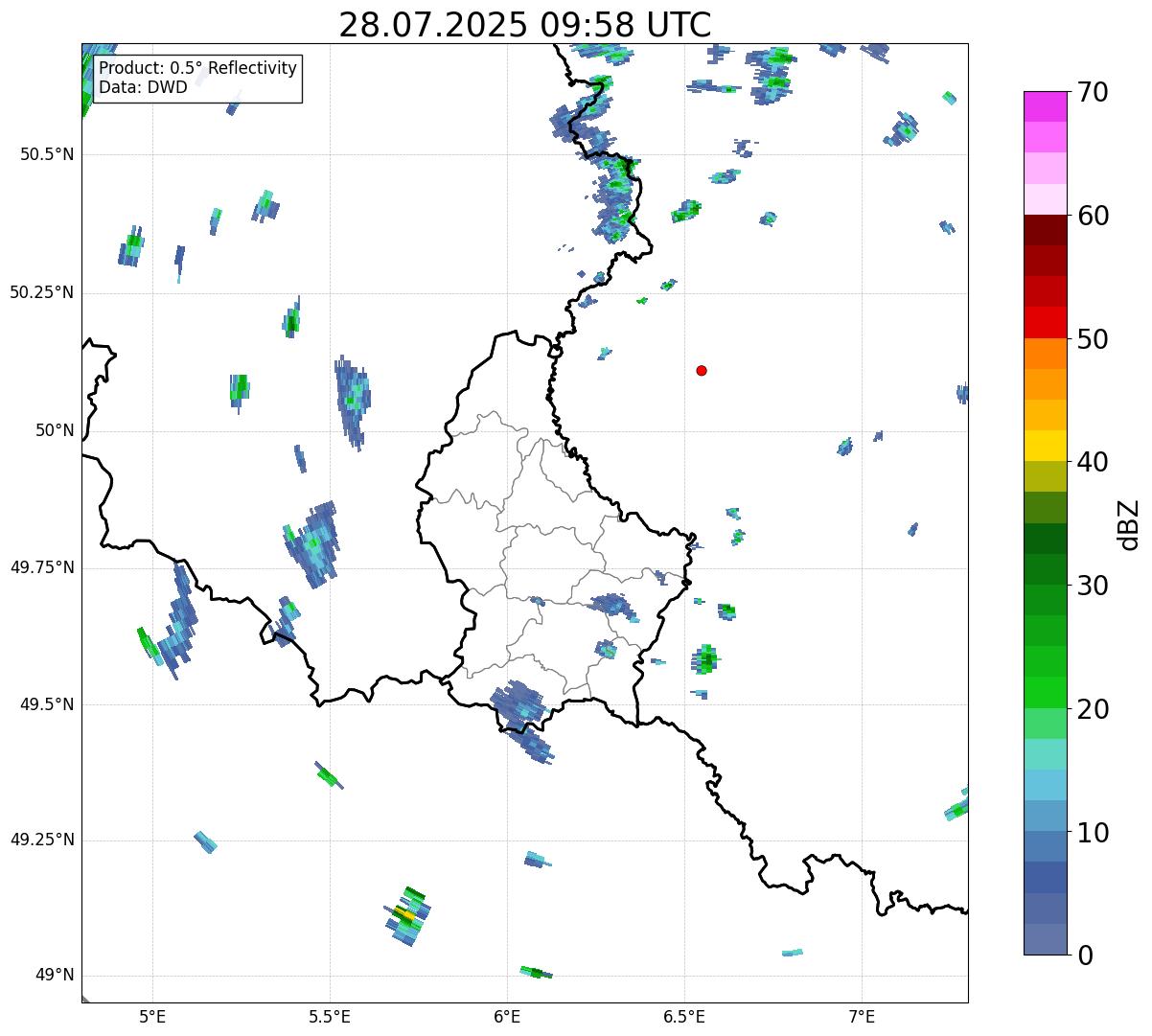1152x1036 pixels.
Task: Click the magenta top colorbar swatch
Action: click(x=1045, y=106)
